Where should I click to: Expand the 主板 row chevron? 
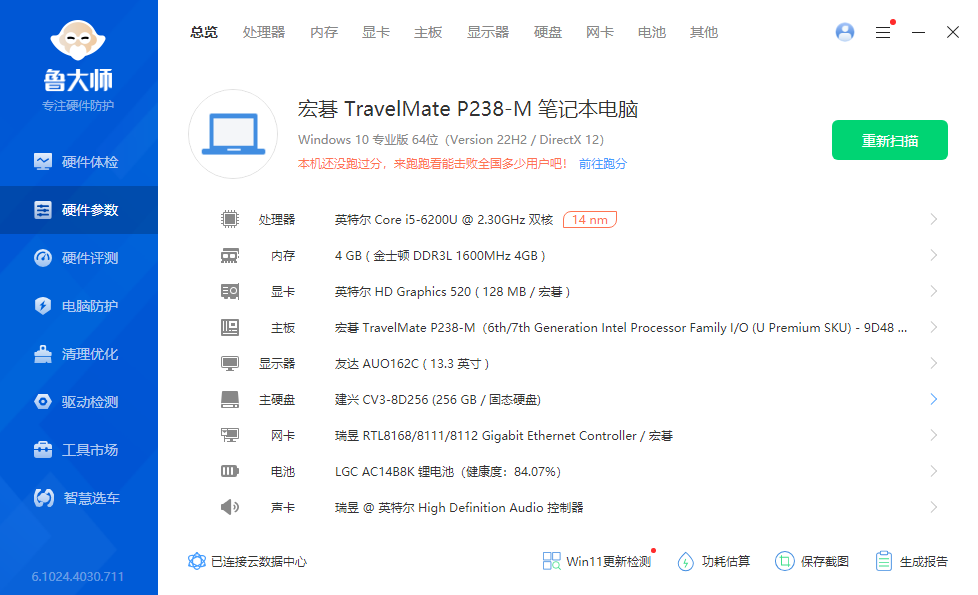coord(934,327)
